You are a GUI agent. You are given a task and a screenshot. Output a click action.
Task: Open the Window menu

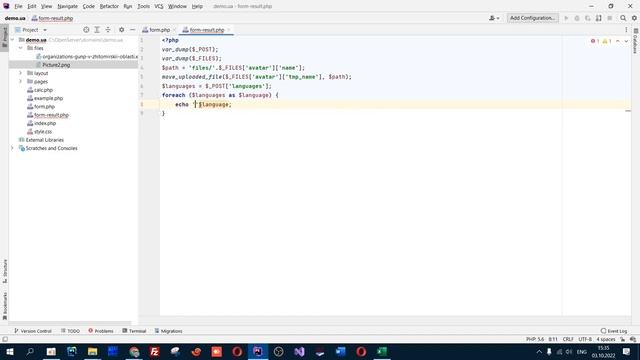177,7
